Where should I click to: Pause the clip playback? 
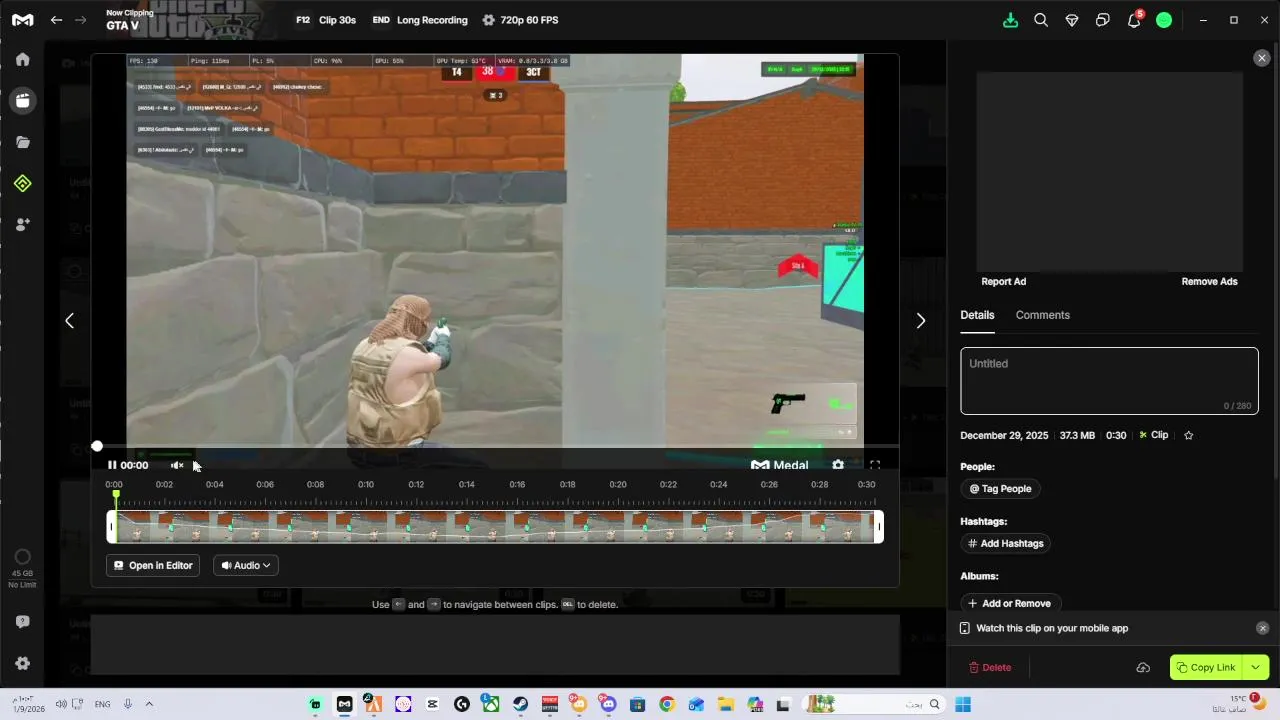pos(112,465)
